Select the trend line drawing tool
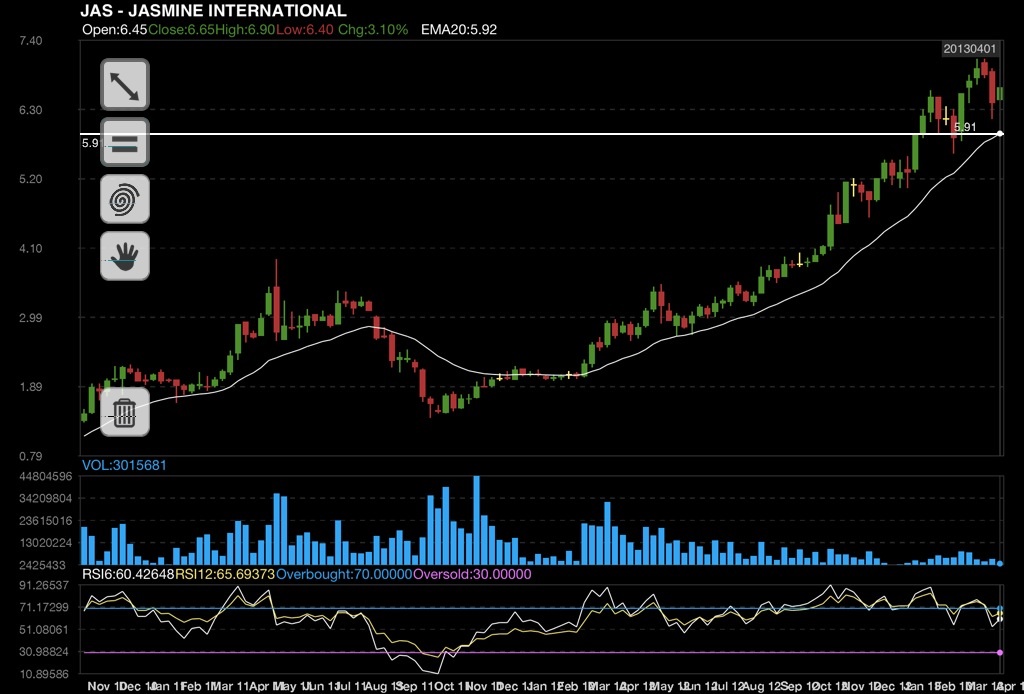The height and width of the screenshot is (694, 1024). pyautogui.click(x=125, y=85)
